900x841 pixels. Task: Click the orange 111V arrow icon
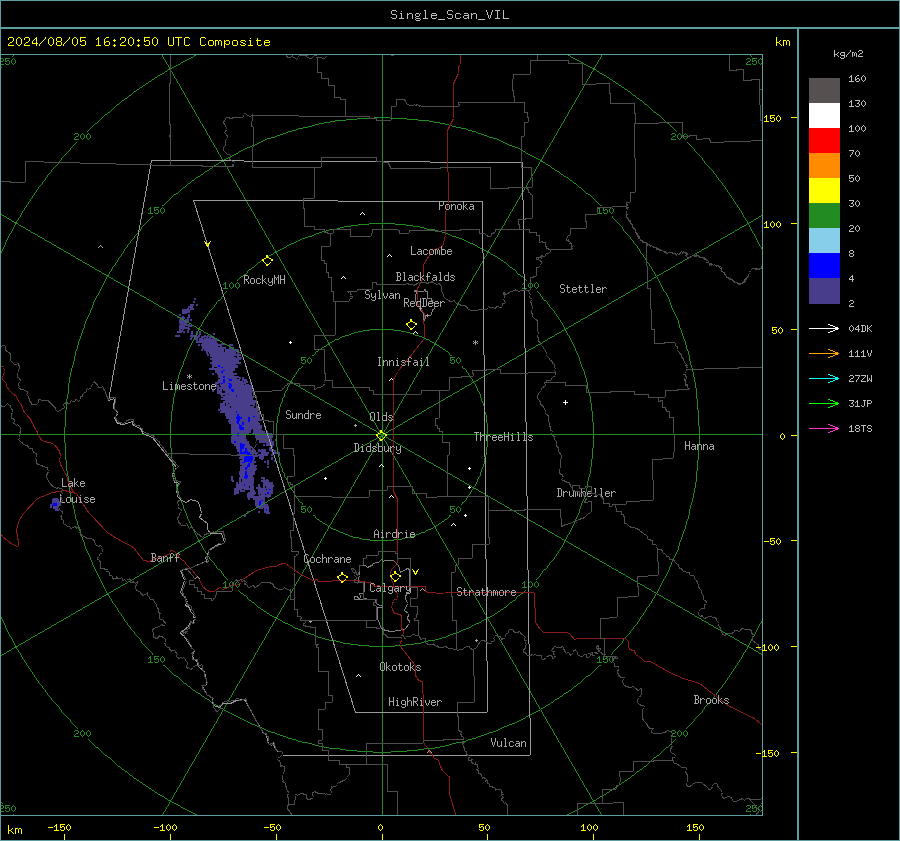click(824, 354)
